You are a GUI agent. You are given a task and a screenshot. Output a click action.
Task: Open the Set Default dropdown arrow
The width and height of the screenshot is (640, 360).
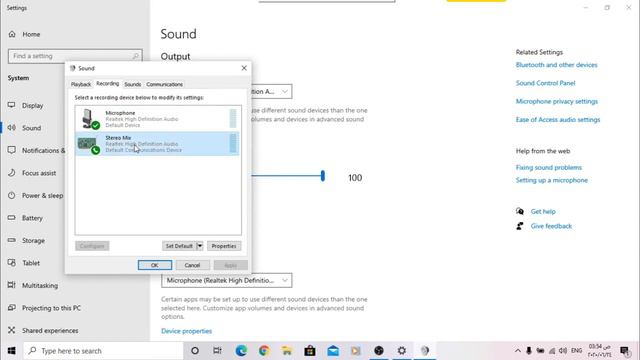tap(200, 246)
